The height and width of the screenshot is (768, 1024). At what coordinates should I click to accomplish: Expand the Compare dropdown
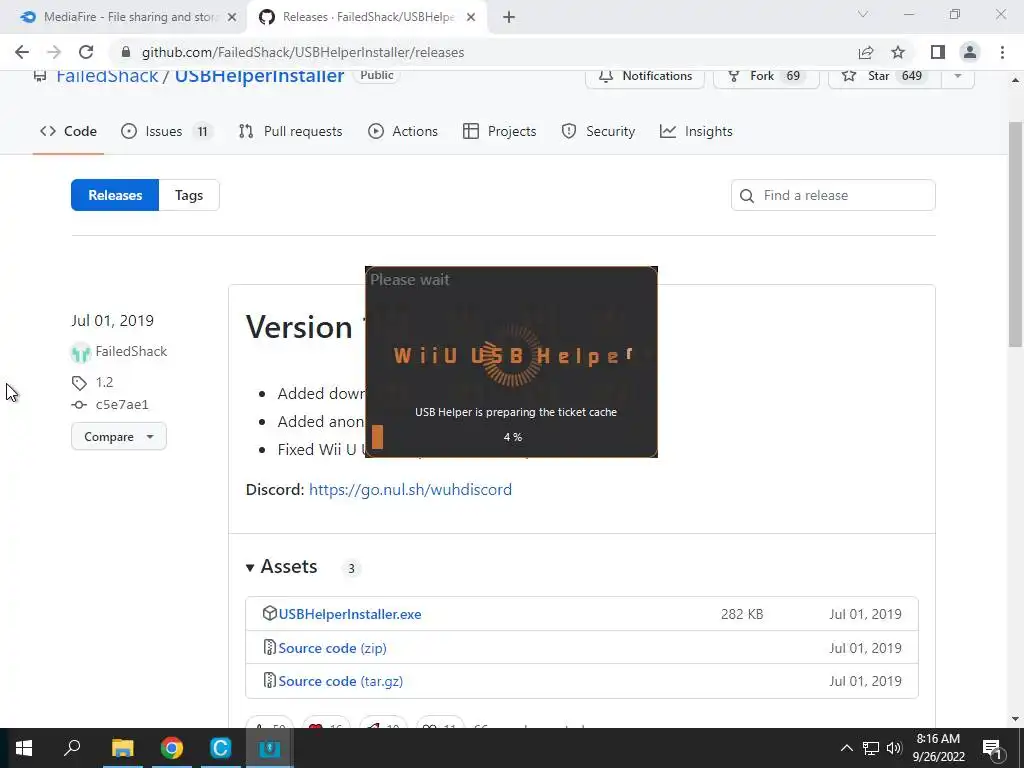point(119,436)
